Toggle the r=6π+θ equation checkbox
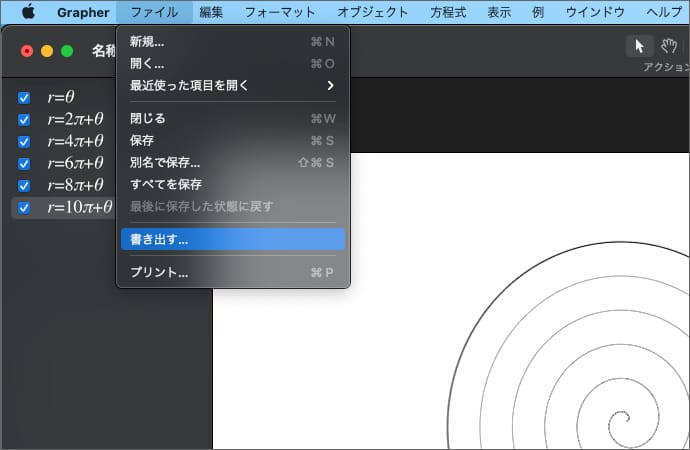The width and height of the screenshot is (690, 450). click(25, 164)
